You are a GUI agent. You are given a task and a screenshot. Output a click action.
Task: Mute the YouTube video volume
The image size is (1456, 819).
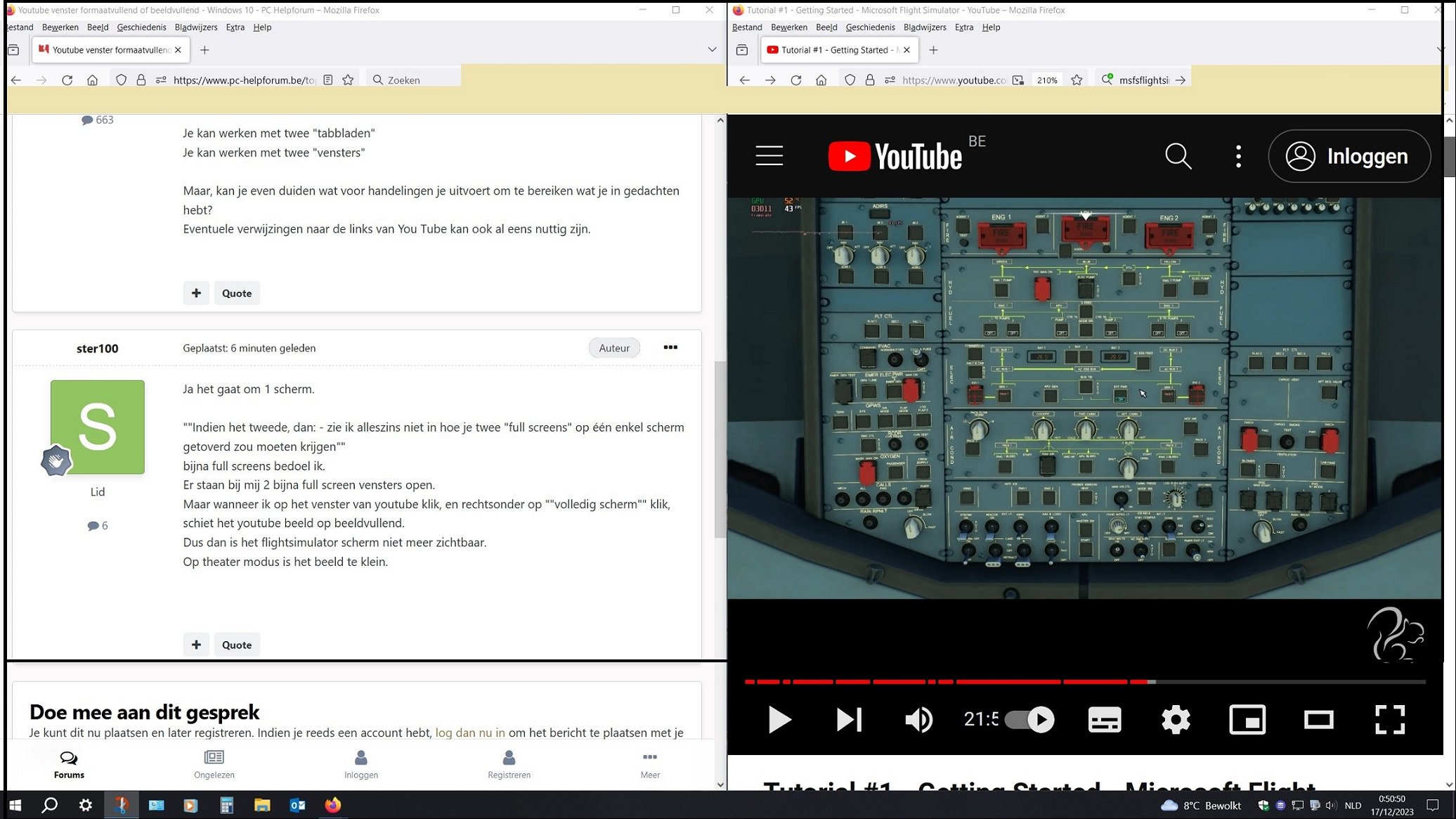pyautogui.click(x=918, y=719)
